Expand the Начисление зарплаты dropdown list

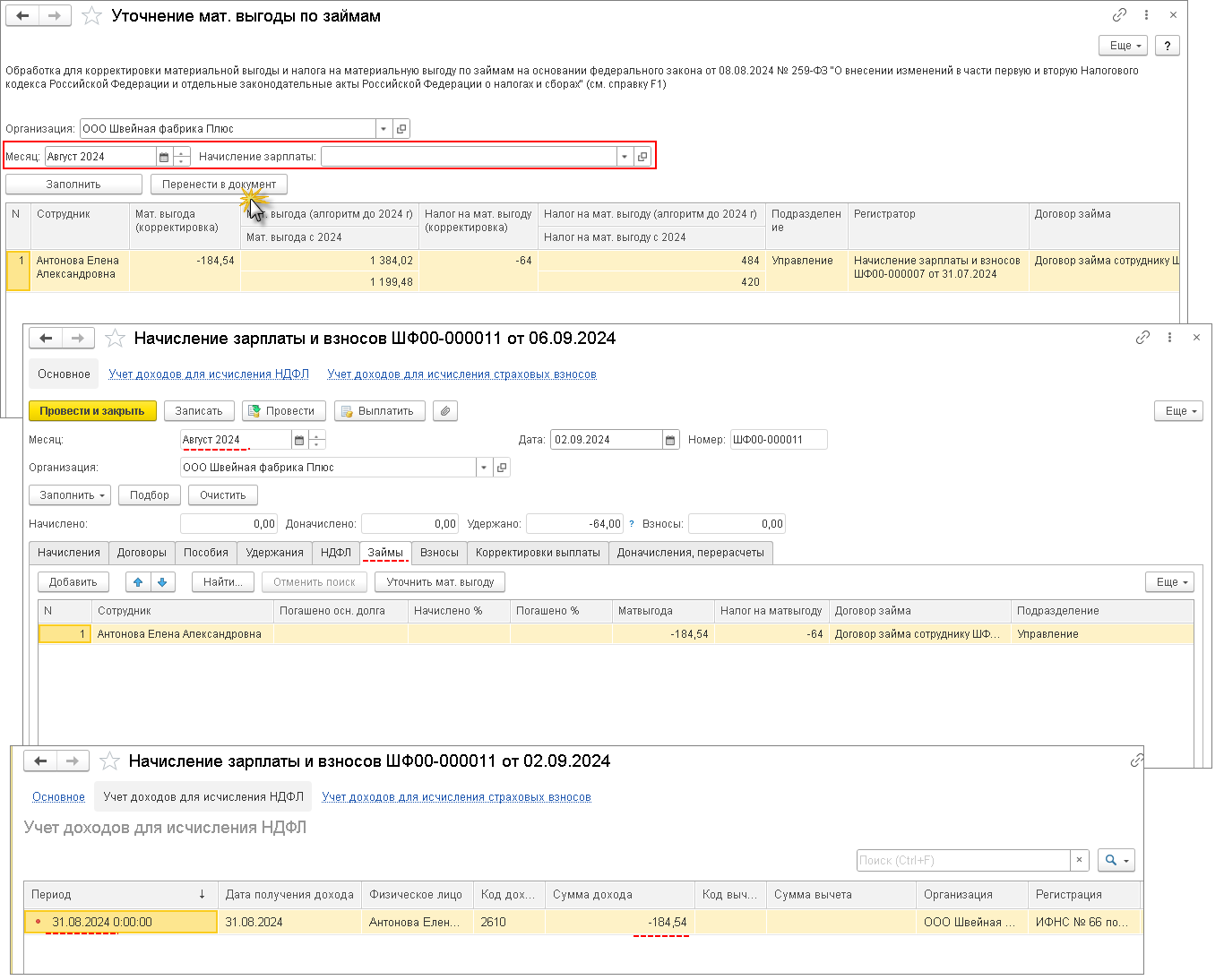[x=625, y=157]
